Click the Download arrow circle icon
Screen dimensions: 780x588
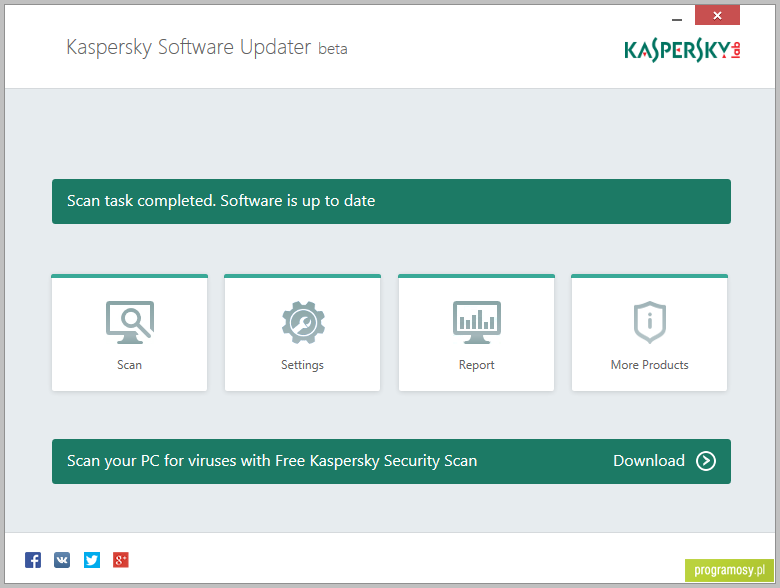click(706, 461)
